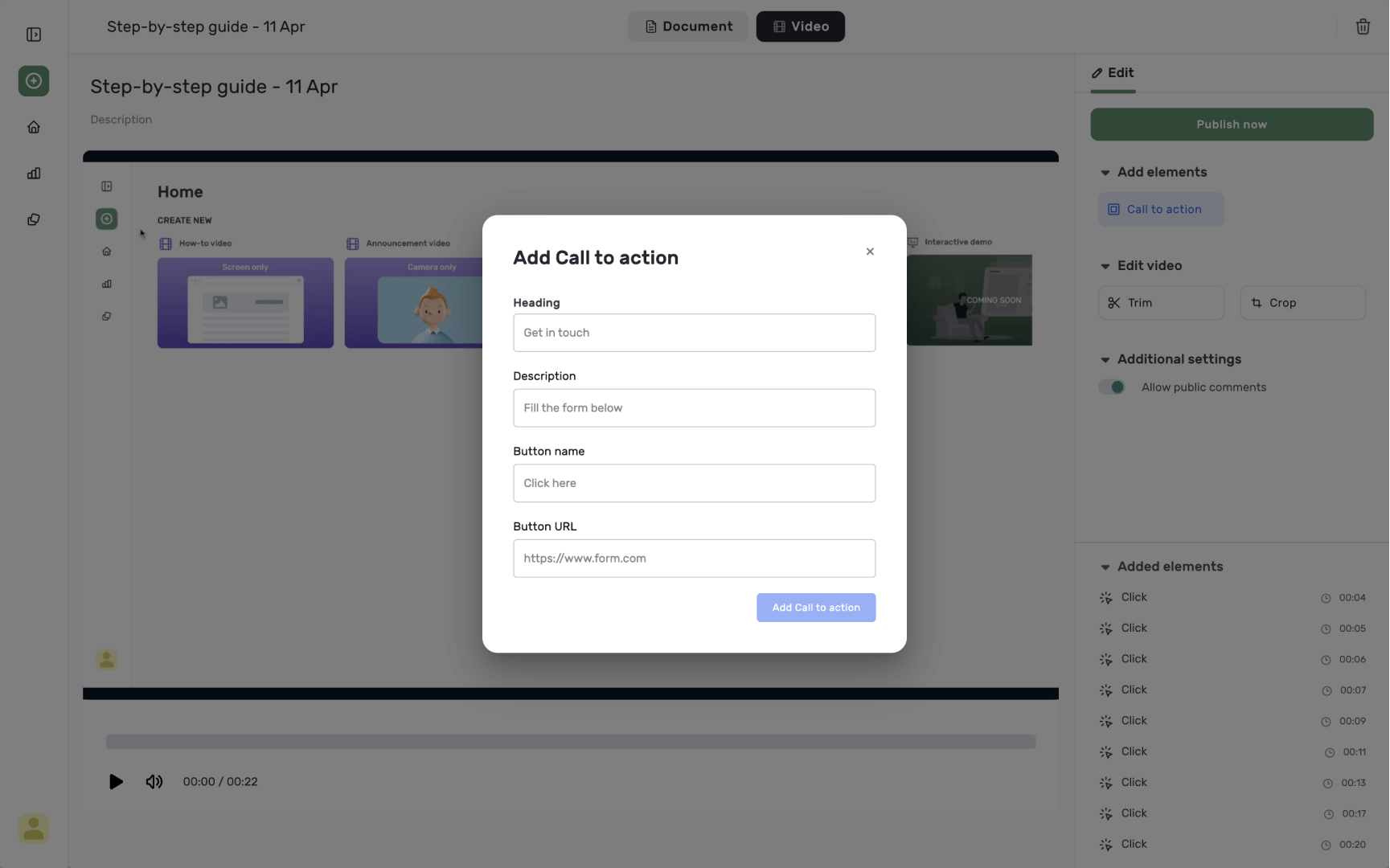
Task: Submit with Add Call to action button
Action: (x=815, y=608)
